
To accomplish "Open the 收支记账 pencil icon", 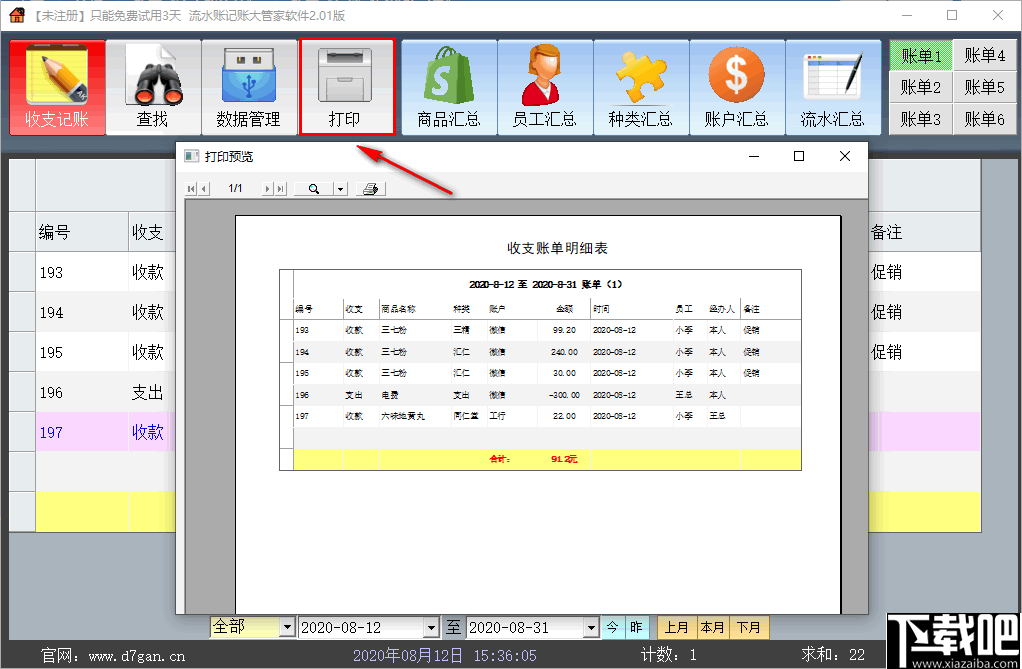I will click(57, 87).
